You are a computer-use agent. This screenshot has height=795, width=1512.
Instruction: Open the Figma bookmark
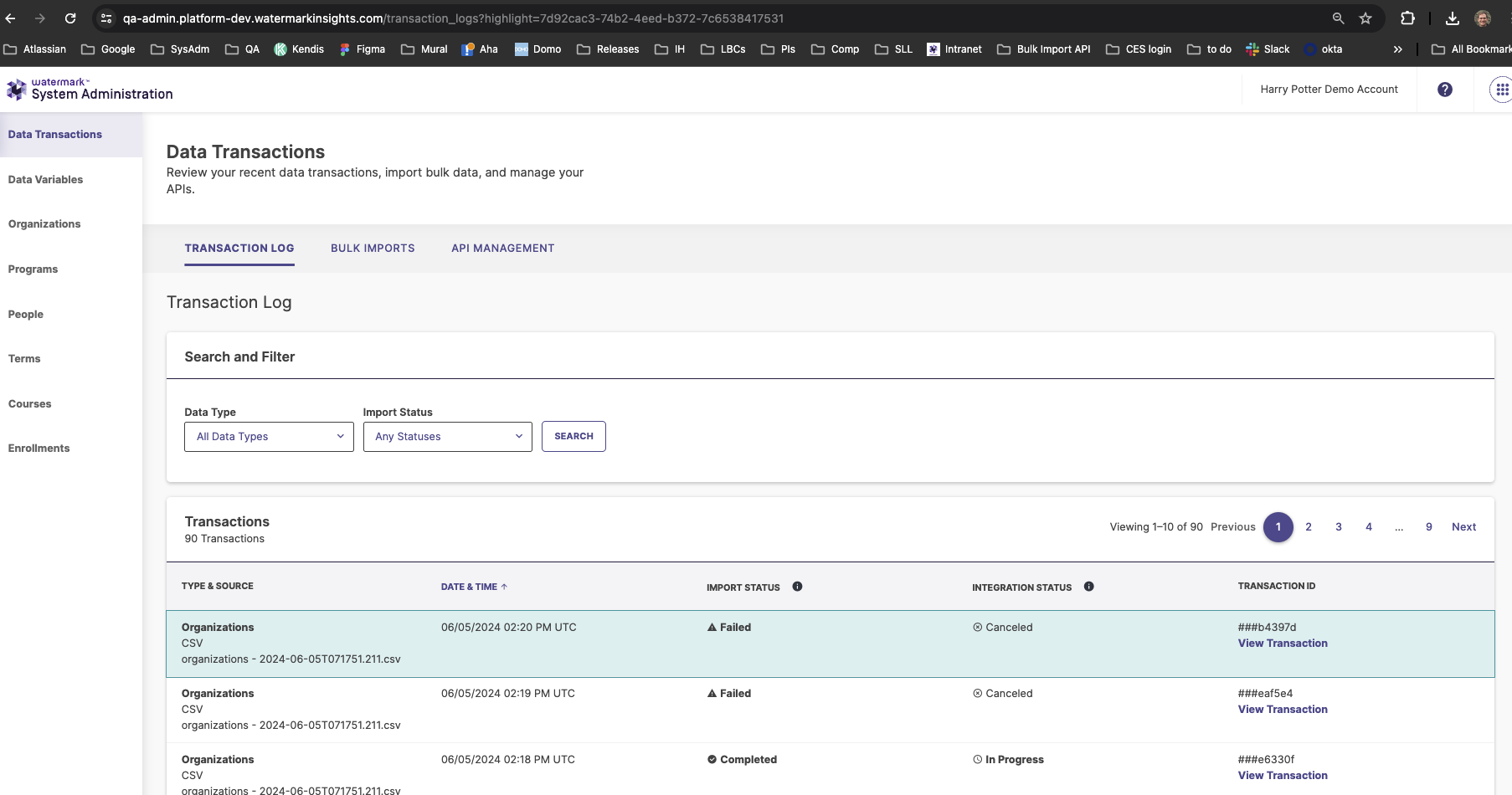[x=362, y=49]
